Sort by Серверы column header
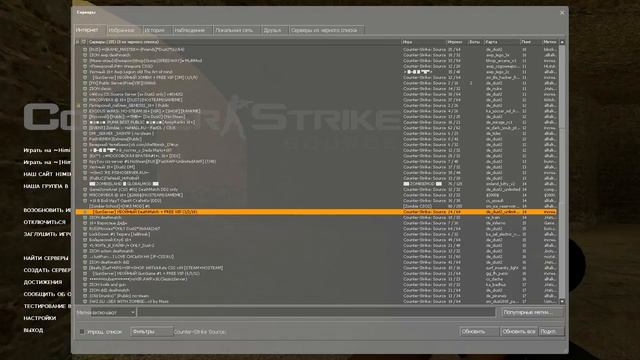The width and height of the screenshot is (640, 360). pos(244,42)
